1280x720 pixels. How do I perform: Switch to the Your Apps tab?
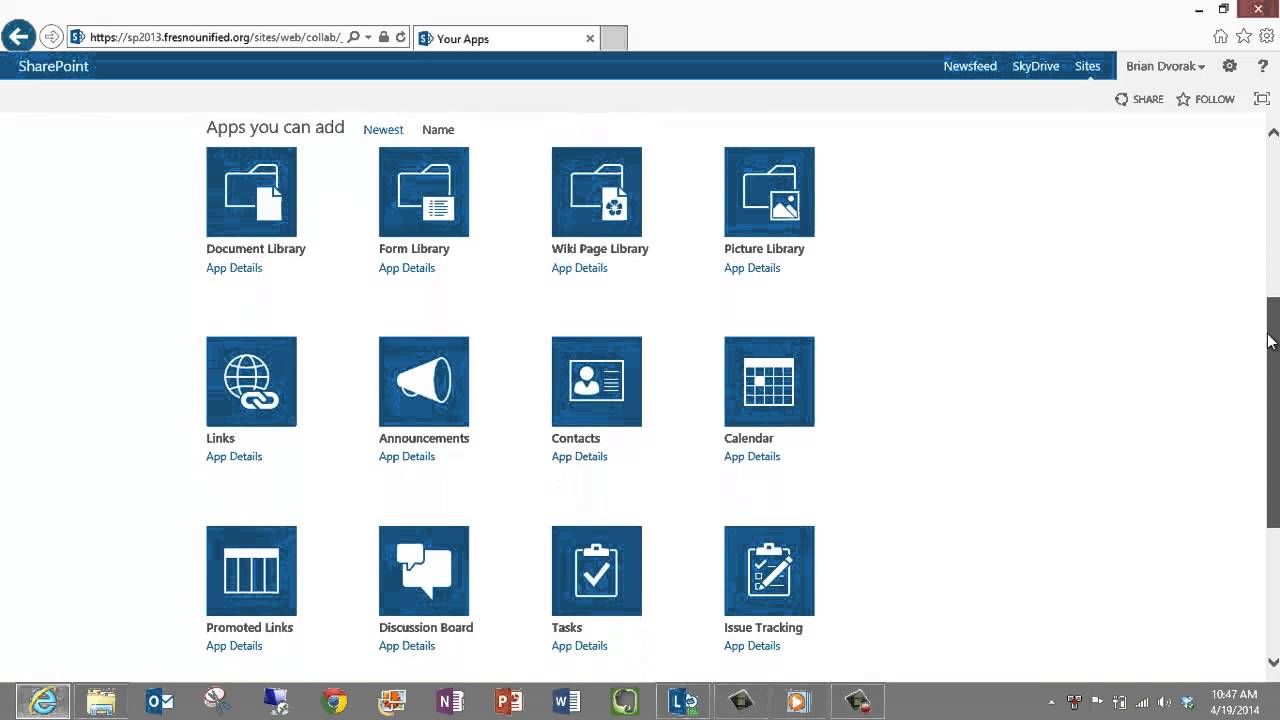click(x=500, y=39)
